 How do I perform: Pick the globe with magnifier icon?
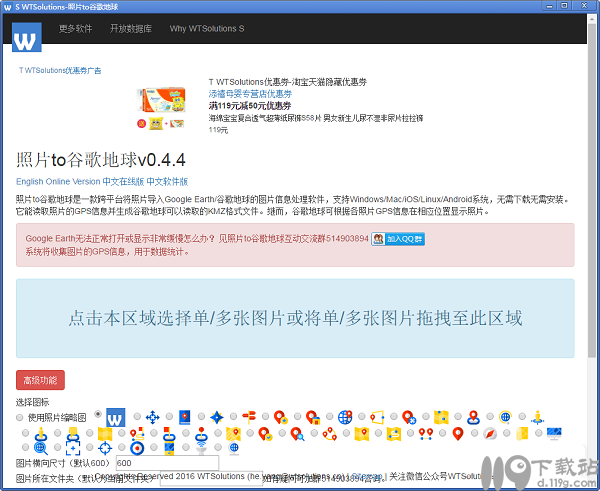pos(41,448)
